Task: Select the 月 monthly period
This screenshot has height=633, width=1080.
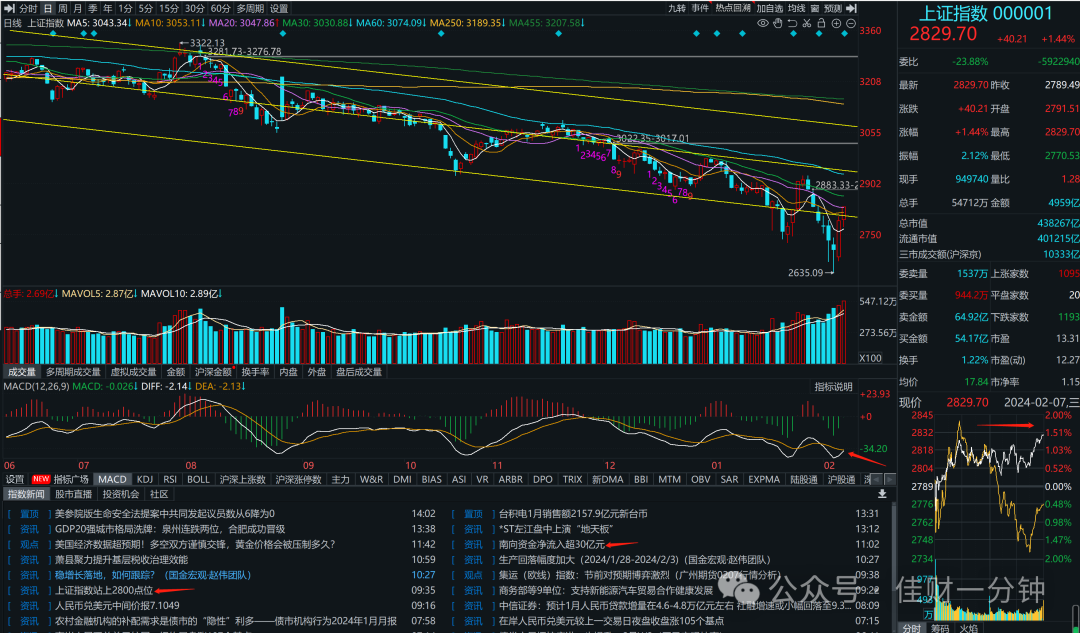Action: [x=78, y=8]
